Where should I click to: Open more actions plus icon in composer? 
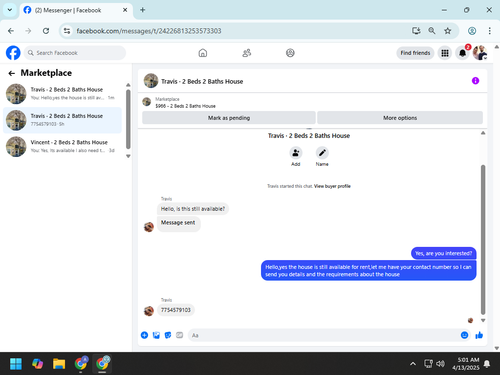click(144, 335)
